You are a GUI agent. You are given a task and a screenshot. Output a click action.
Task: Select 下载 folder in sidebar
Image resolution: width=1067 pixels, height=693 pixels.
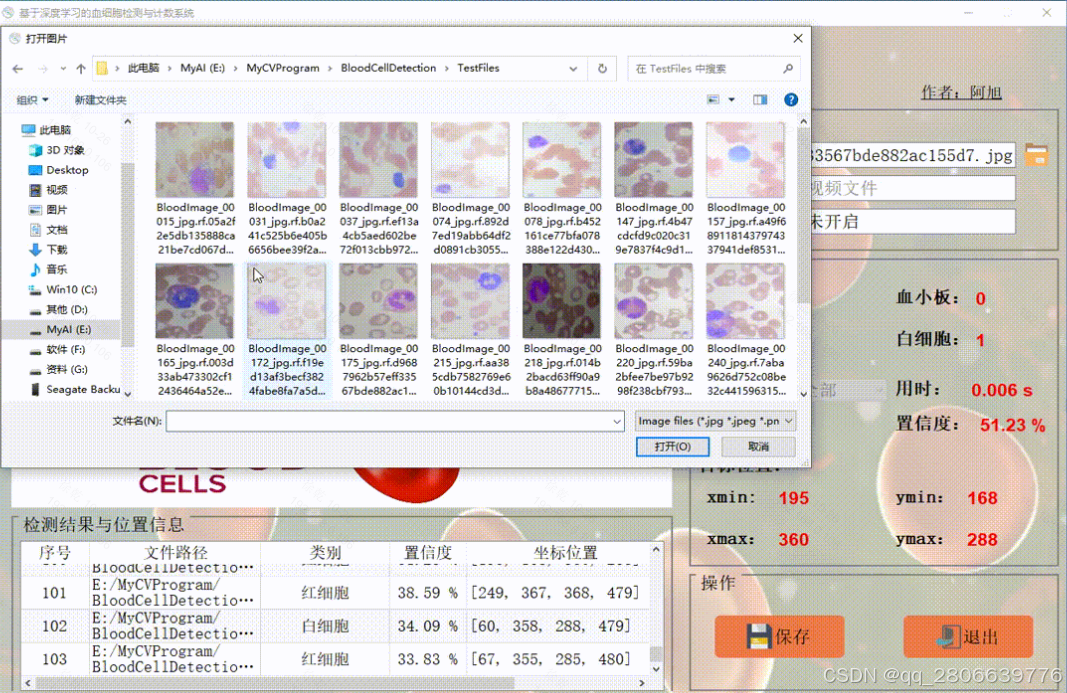tap(48, 249)
